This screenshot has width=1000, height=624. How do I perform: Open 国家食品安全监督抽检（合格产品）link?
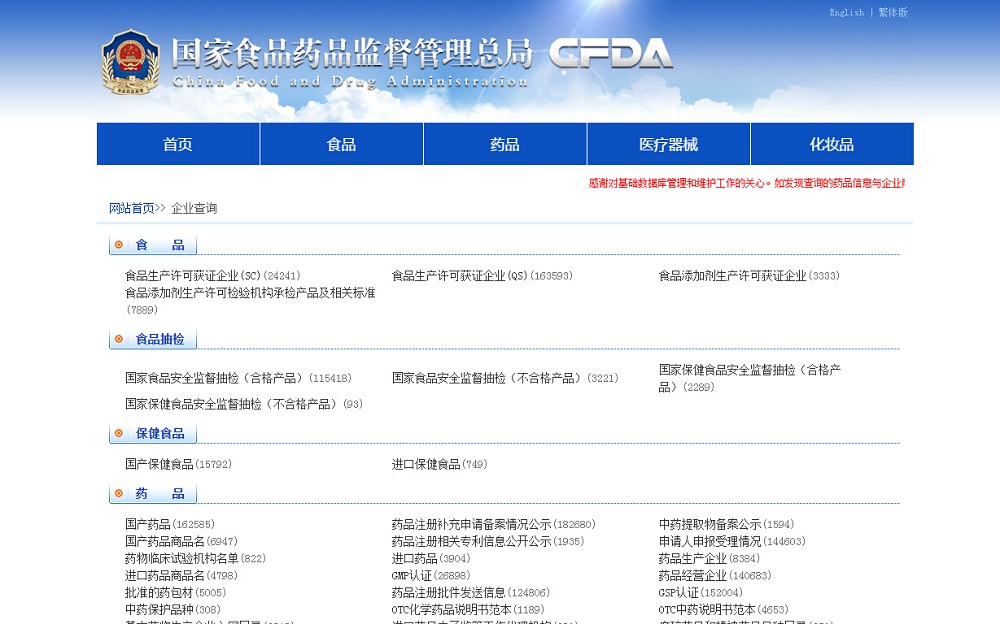click(238, 378)
